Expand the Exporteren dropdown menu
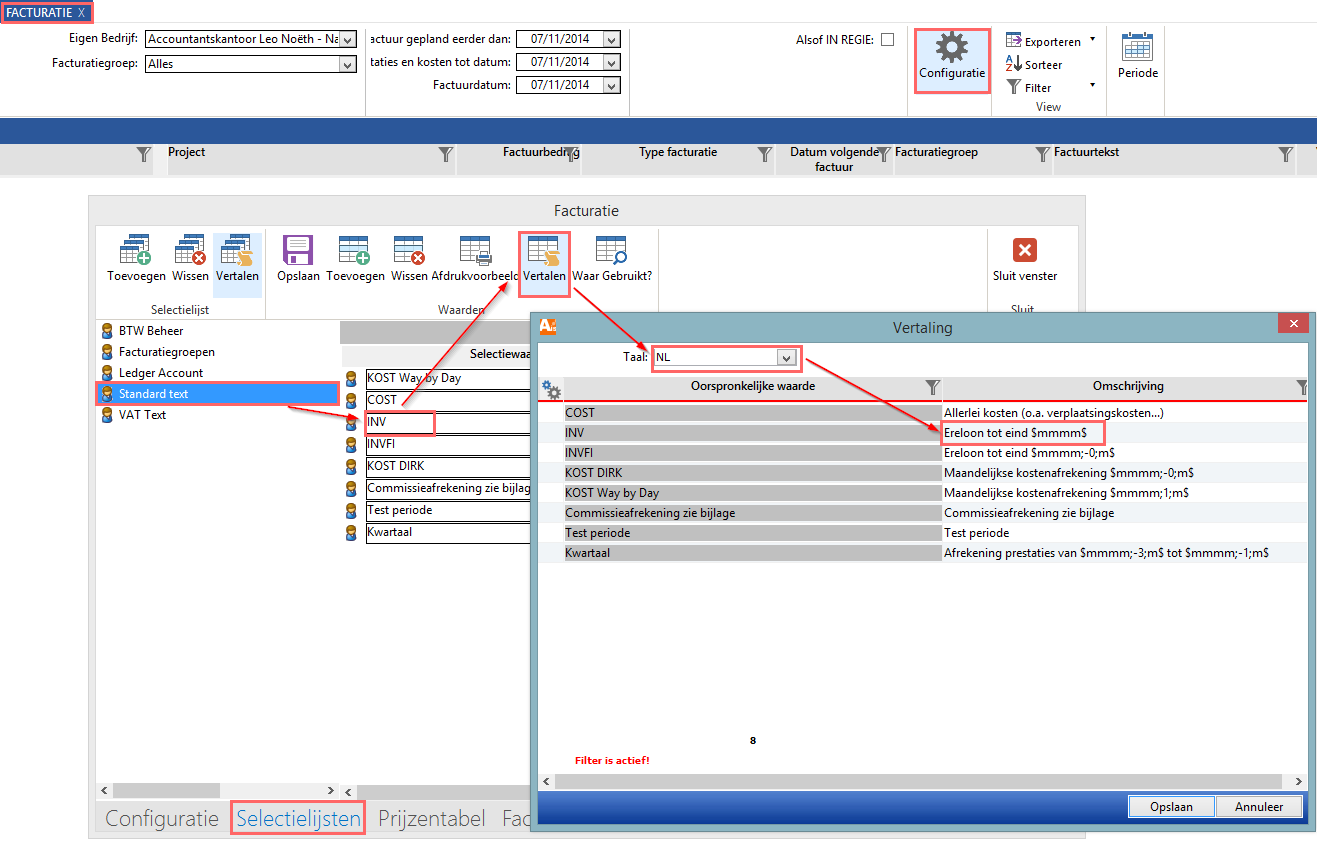 (x=1092, y=41)
